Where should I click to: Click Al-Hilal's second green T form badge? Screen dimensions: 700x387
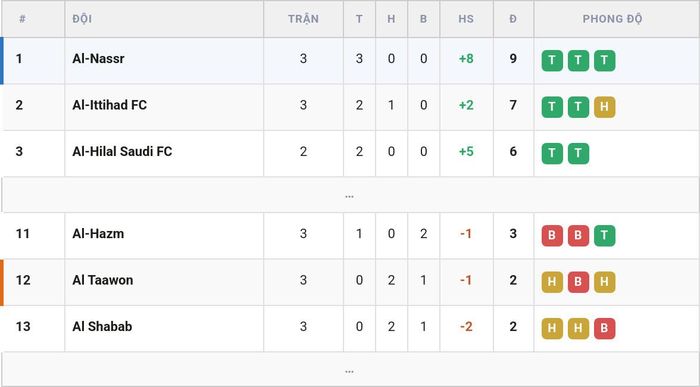tap(578, 154)
